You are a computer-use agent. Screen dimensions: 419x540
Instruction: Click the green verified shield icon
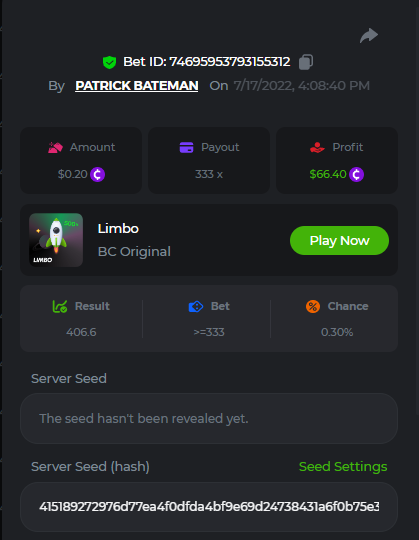tap(109, 62)
